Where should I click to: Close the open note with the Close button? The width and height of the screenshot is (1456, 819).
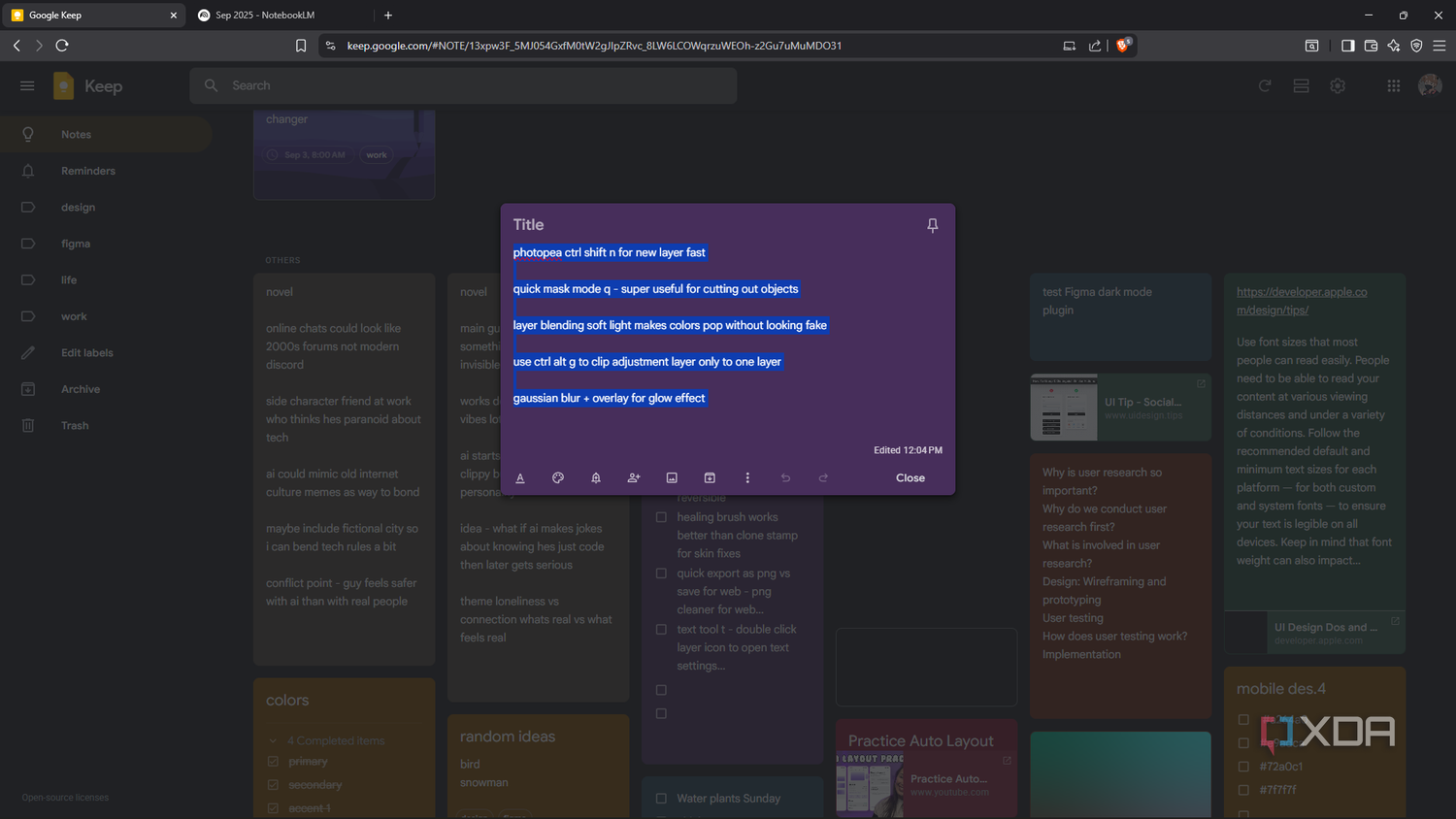click(x=910, y=477)
